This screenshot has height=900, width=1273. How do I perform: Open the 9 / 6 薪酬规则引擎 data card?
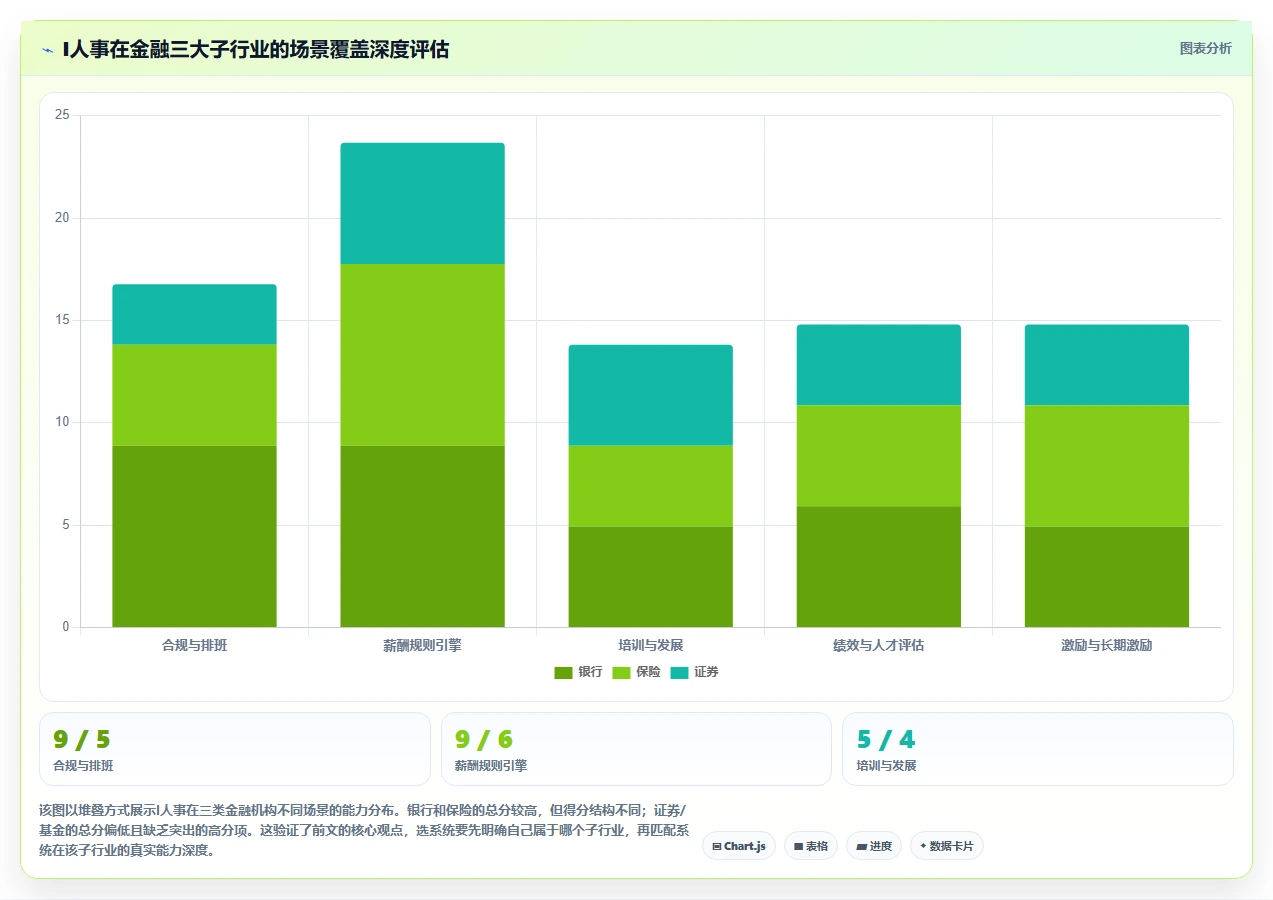tap(636, 749)
